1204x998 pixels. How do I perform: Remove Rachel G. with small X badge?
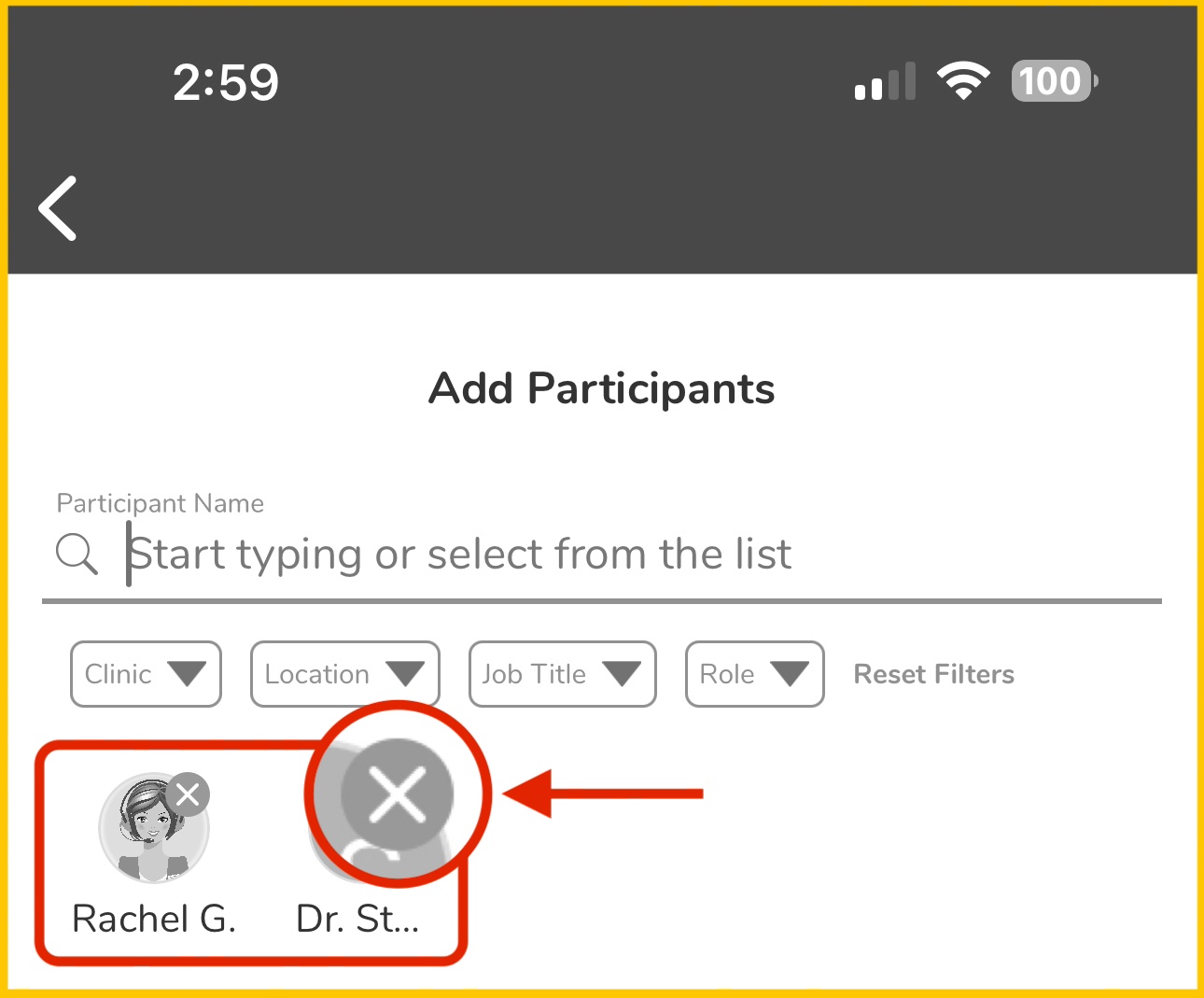(x=189, y=794)
